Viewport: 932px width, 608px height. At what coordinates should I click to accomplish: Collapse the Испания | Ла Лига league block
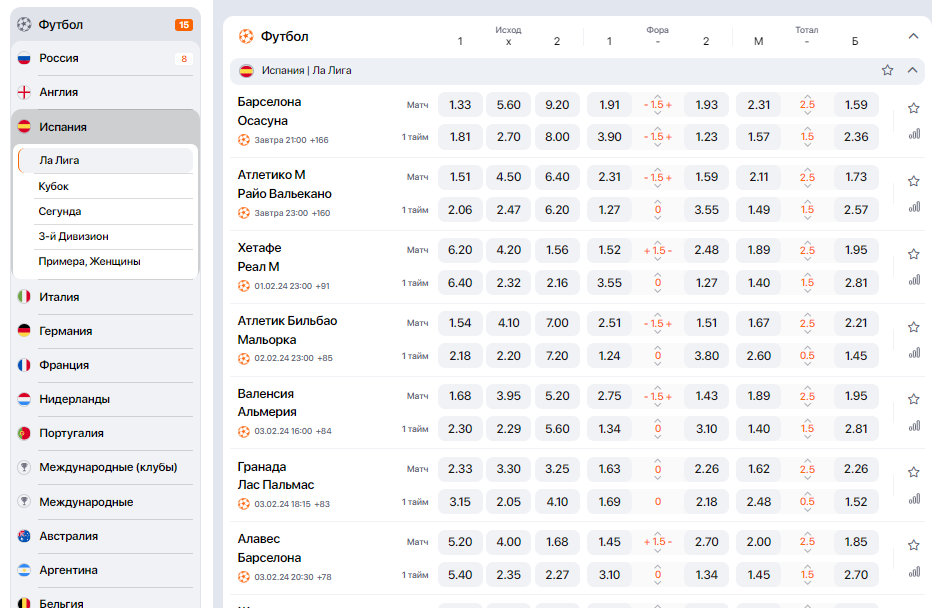(912, 70)
